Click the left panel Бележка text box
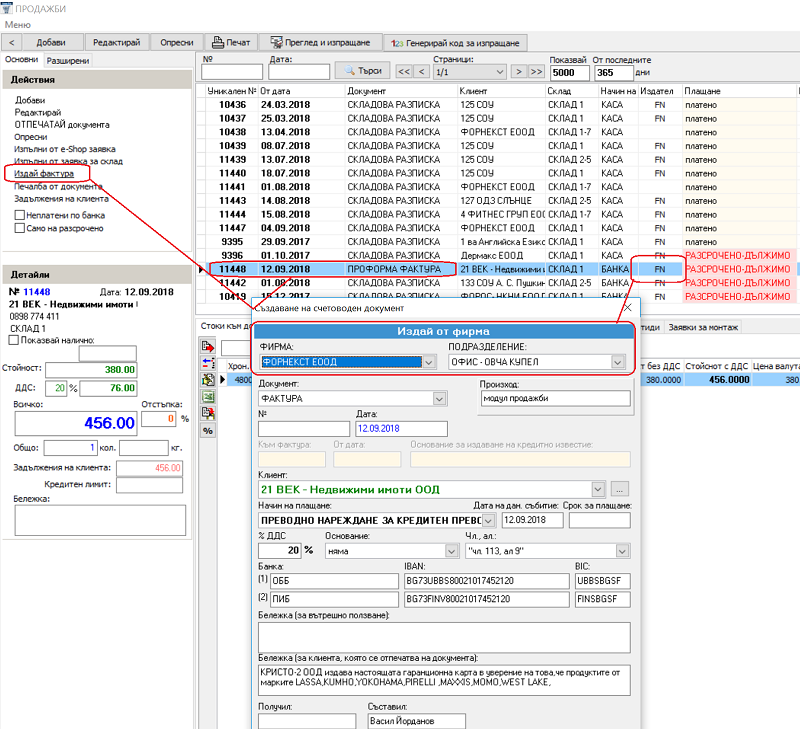This screenshot has width=800, height=729. point(100,520)
